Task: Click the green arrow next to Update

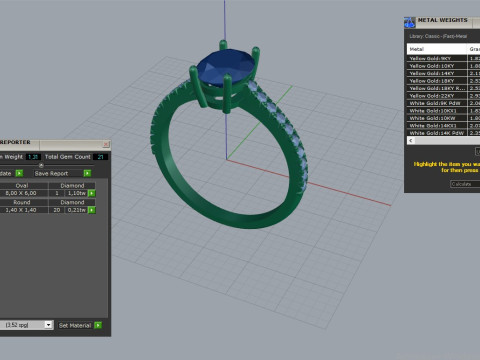Action: 19,173
